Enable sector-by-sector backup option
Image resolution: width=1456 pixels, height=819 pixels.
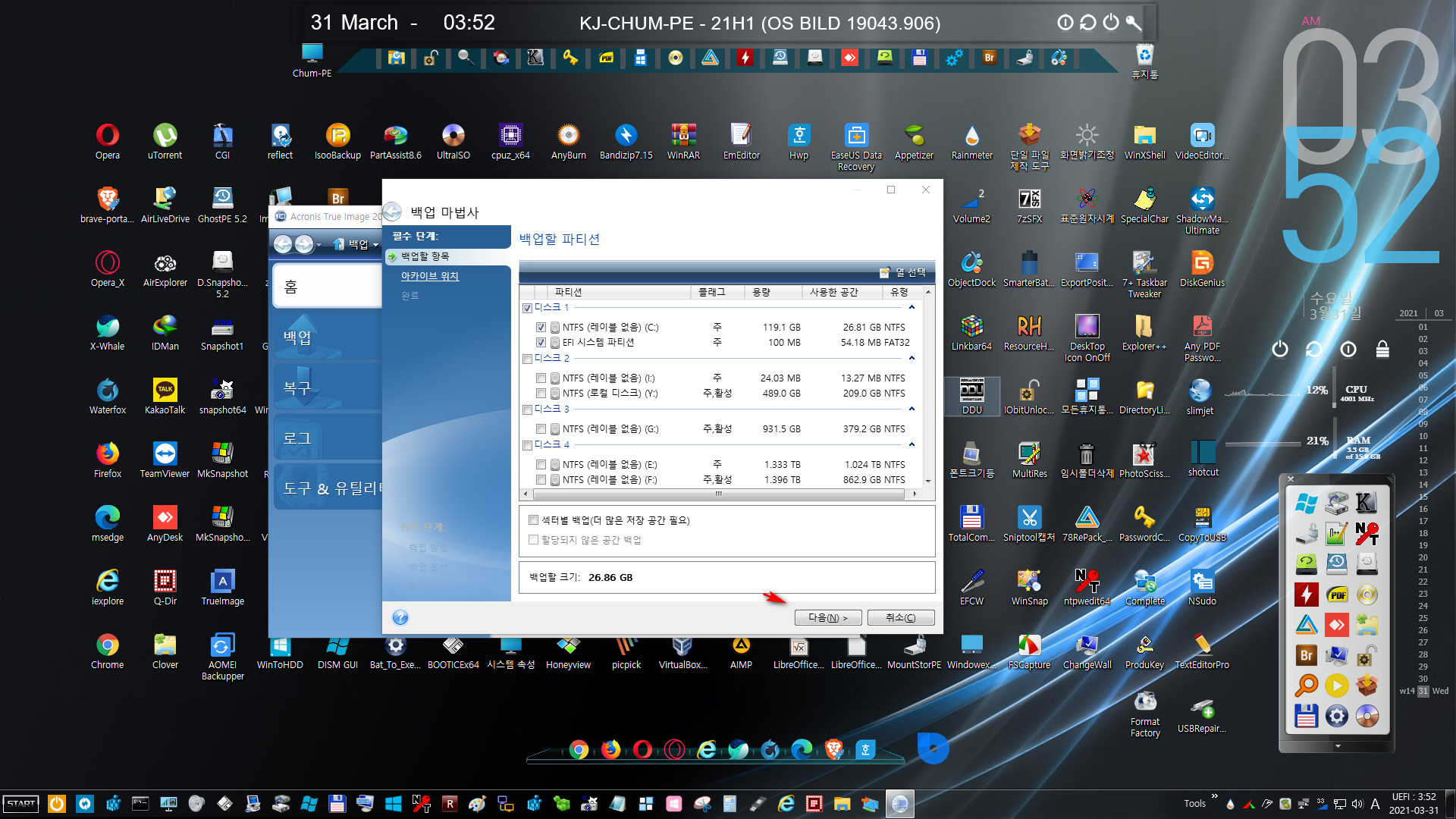[533, 520]
